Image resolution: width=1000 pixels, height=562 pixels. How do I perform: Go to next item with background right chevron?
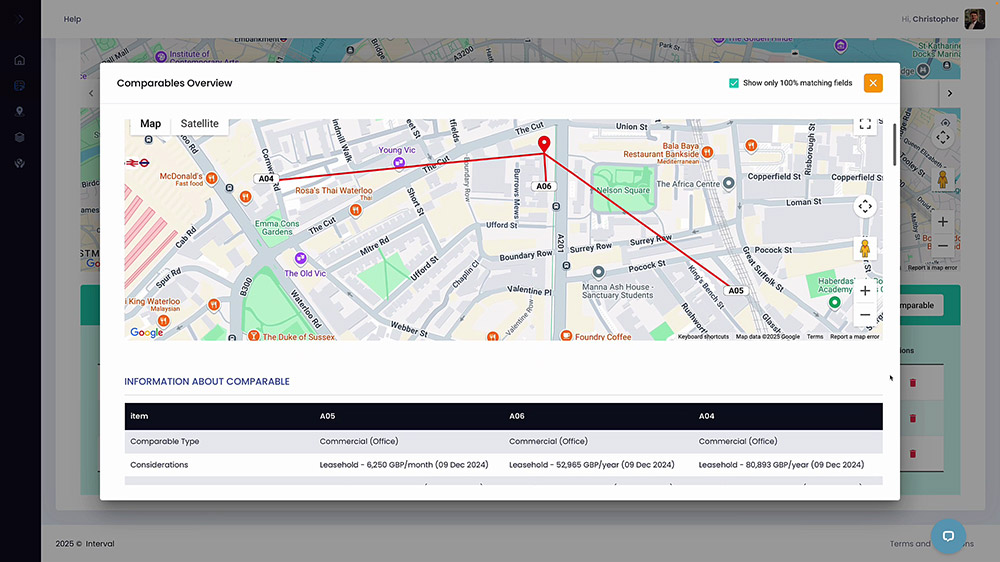(950, 93)
